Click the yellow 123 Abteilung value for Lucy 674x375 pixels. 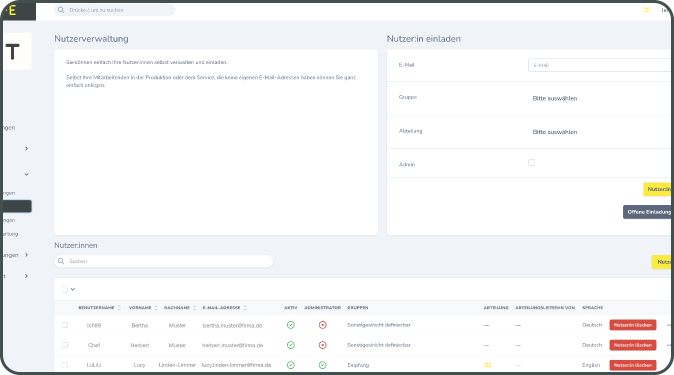pyautogui.click(x=487, y=365)
